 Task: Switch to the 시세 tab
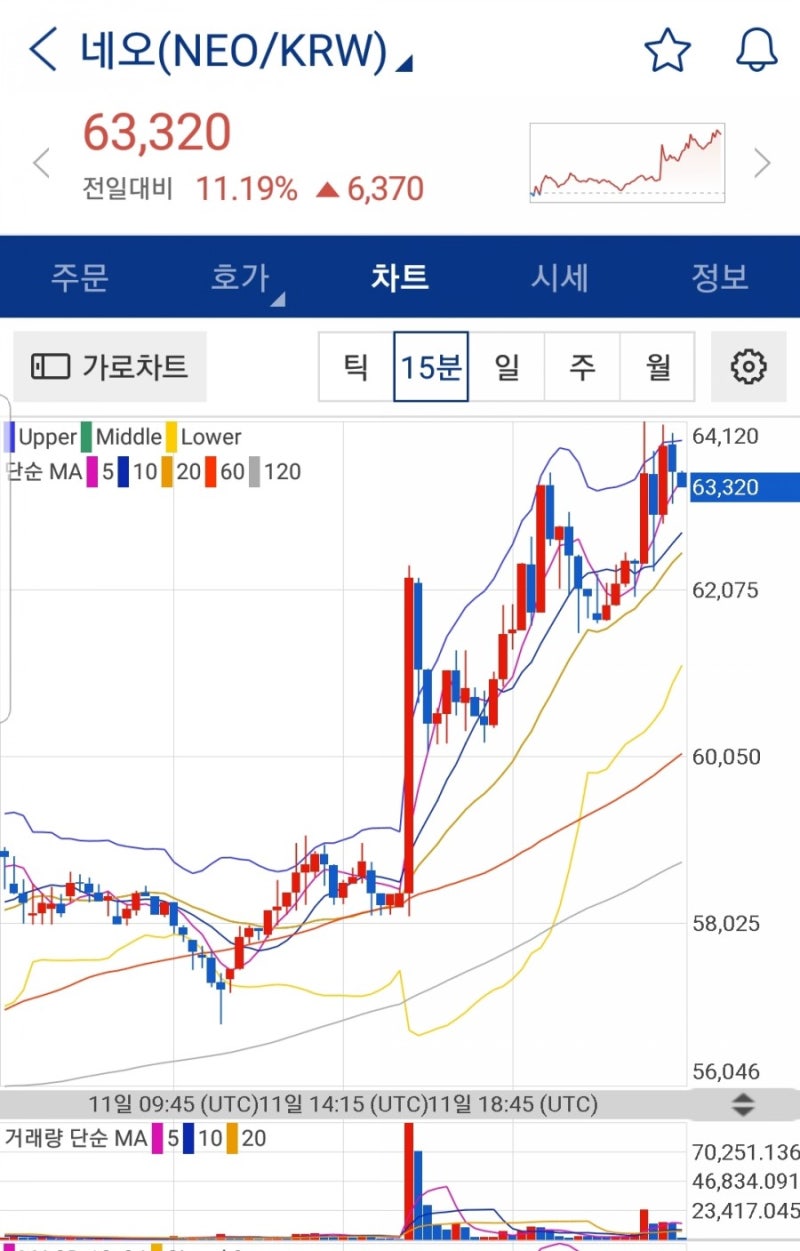[x=560, y=278]
